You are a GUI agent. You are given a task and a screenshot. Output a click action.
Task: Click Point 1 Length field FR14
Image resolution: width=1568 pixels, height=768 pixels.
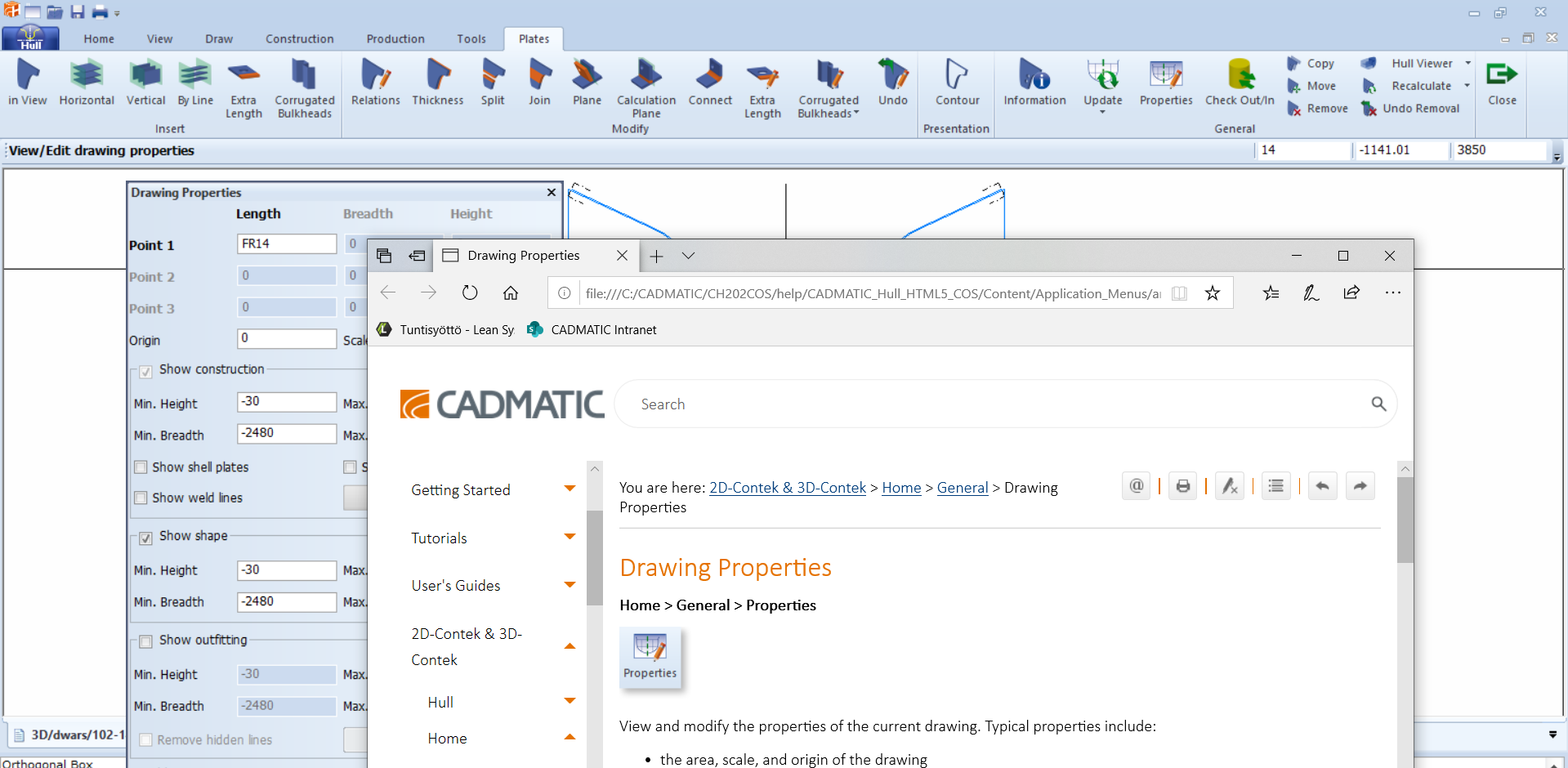pos(287,243)
